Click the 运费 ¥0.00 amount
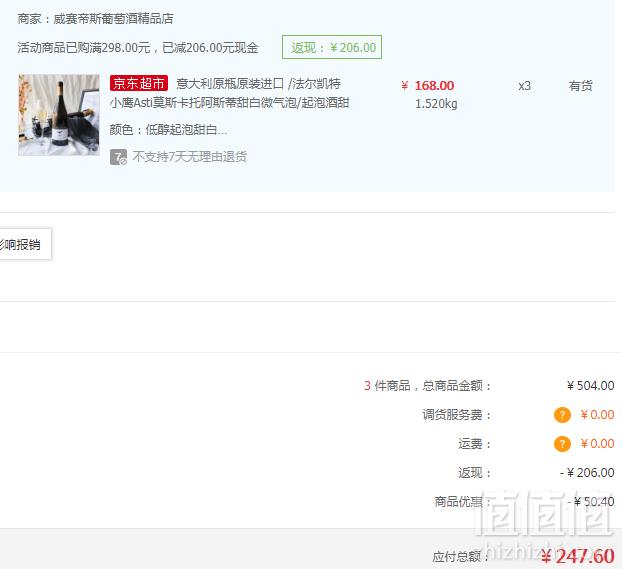 click(x=597, y=444)
